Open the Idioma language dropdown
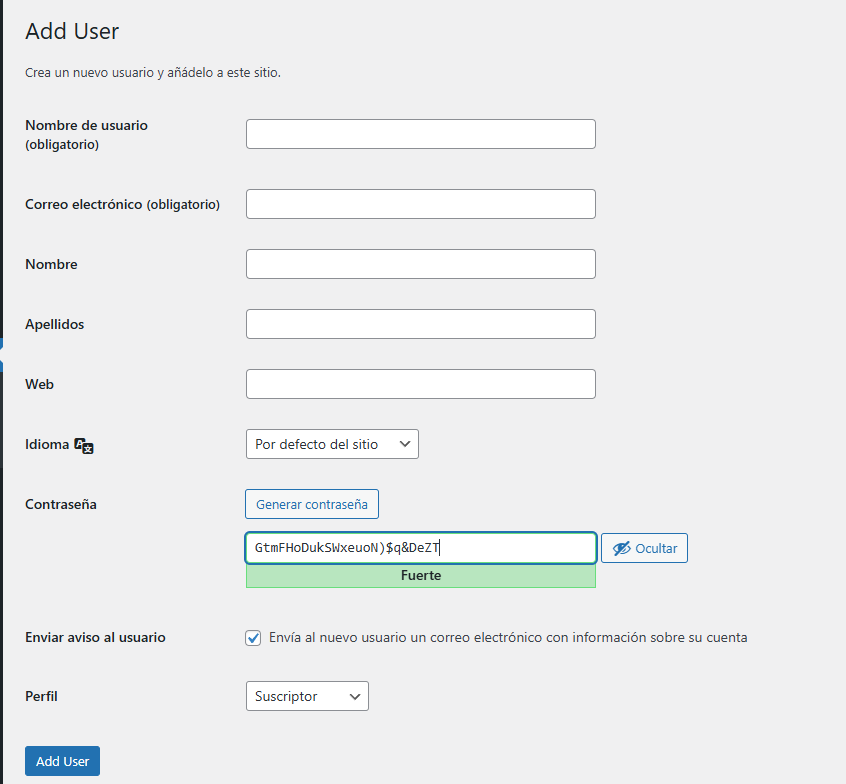 (332, 444)
